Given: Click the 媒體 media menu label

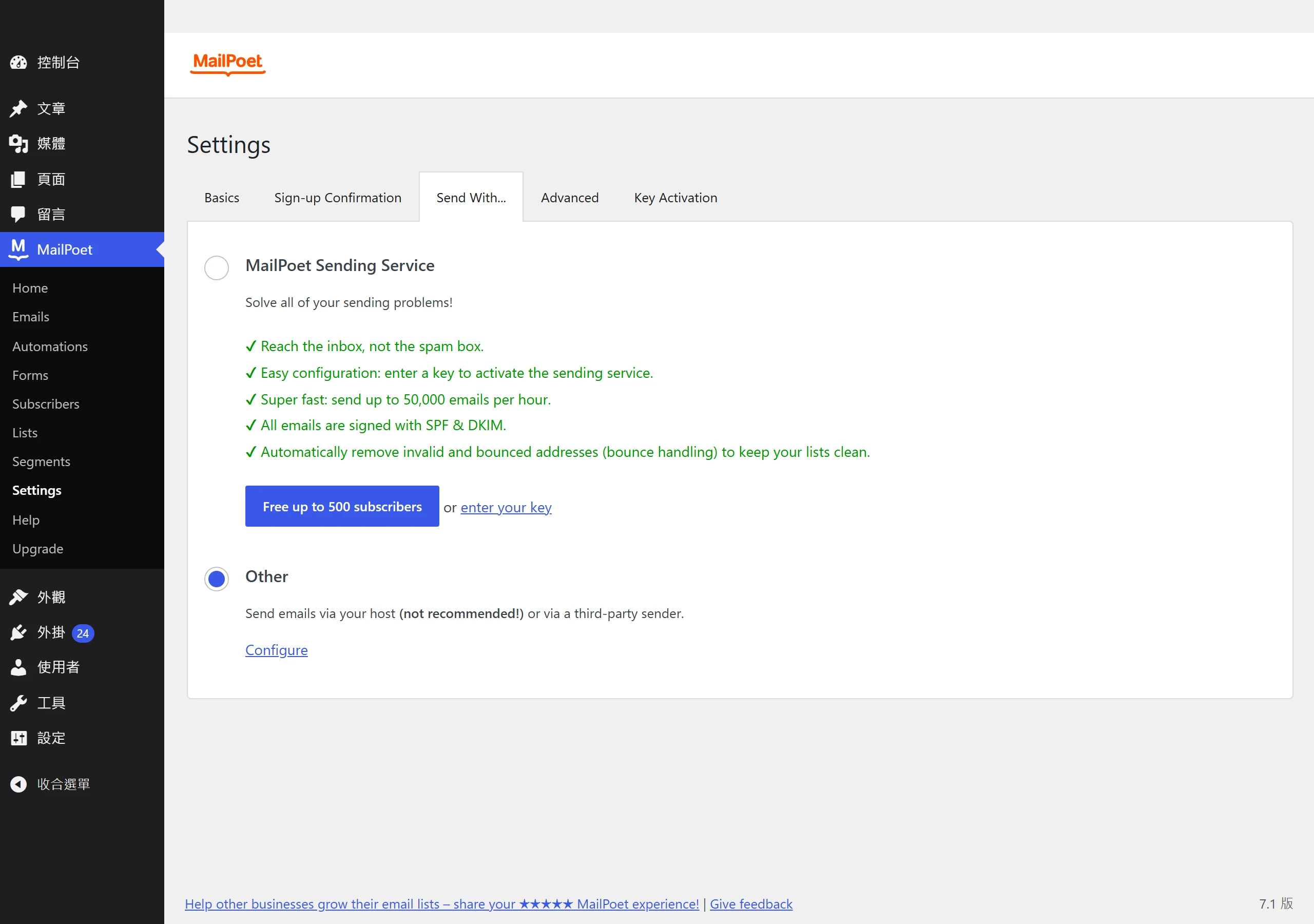Looking at the screenshot, I should 51,144.
